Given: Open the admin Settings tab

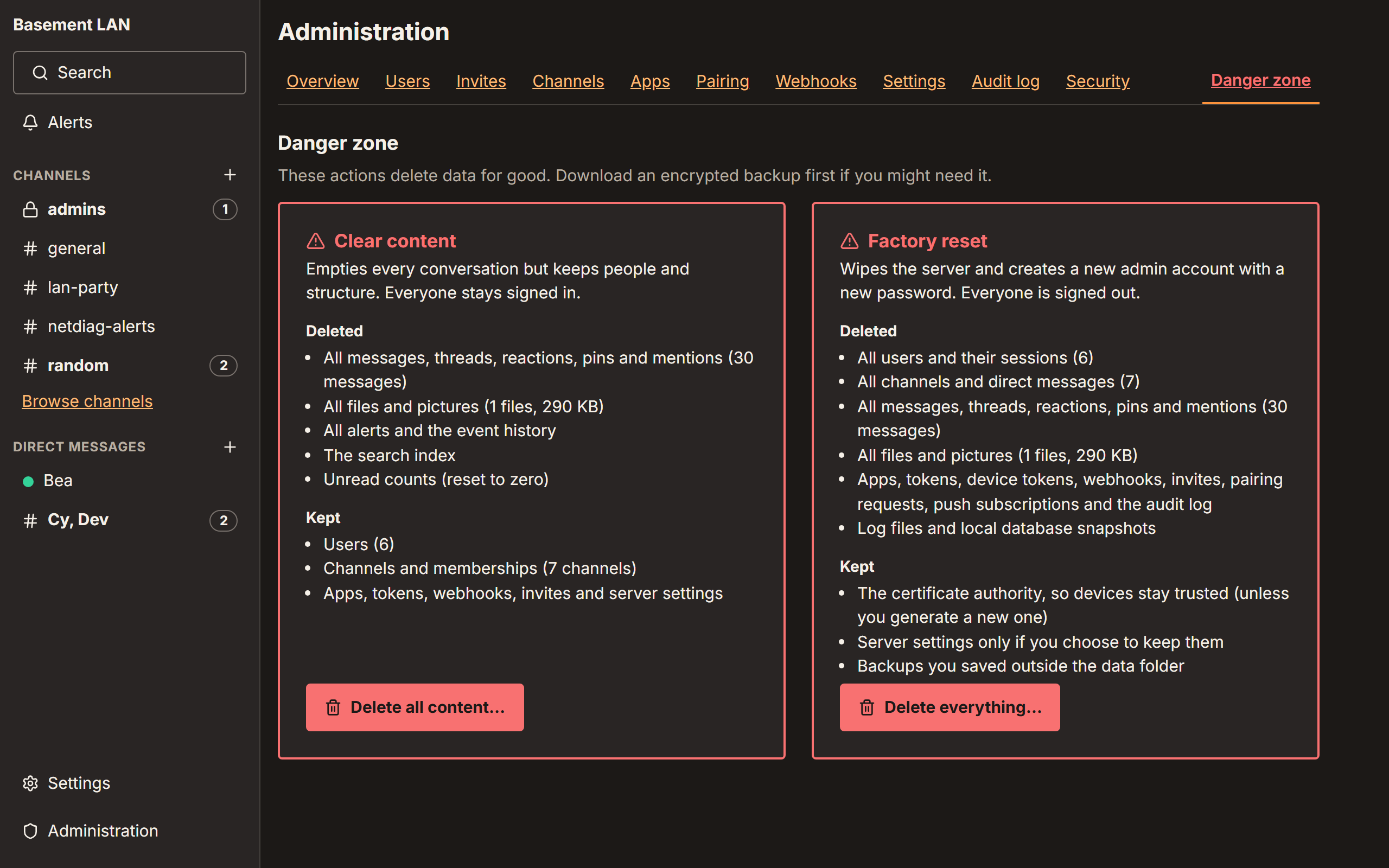Looking at the screenshot, I should [x=914, y=81].
